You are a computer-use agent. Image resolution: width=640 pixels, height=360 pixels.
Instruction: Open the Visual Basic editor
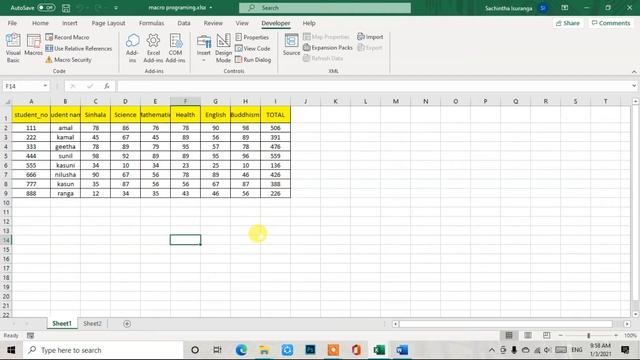pos(13,48)
